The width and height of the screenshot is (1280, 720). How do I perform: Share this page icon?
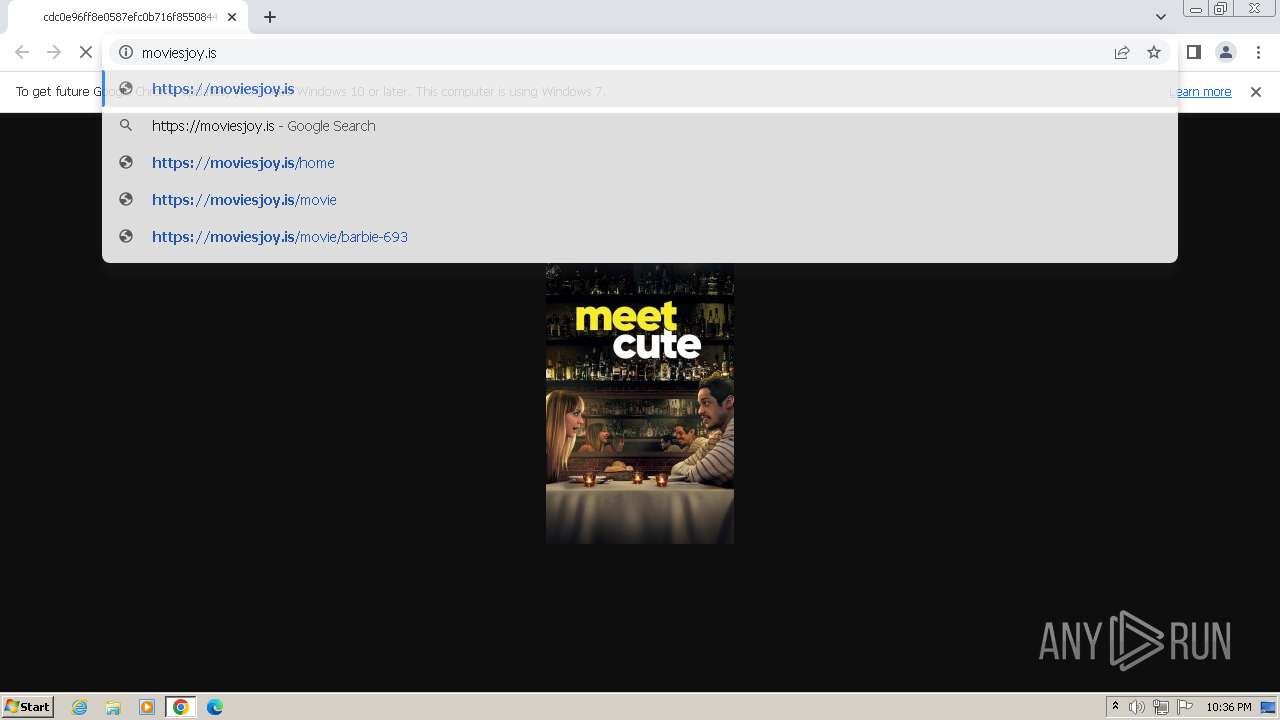pos(1122,52)
